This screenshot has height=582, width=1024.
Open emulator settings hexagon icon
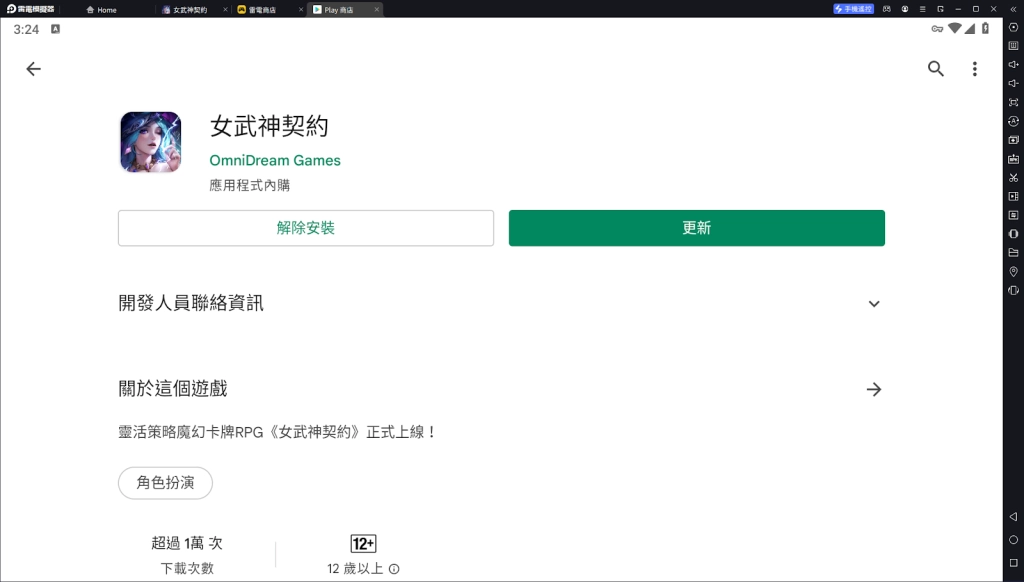[x=1013, y=27]
